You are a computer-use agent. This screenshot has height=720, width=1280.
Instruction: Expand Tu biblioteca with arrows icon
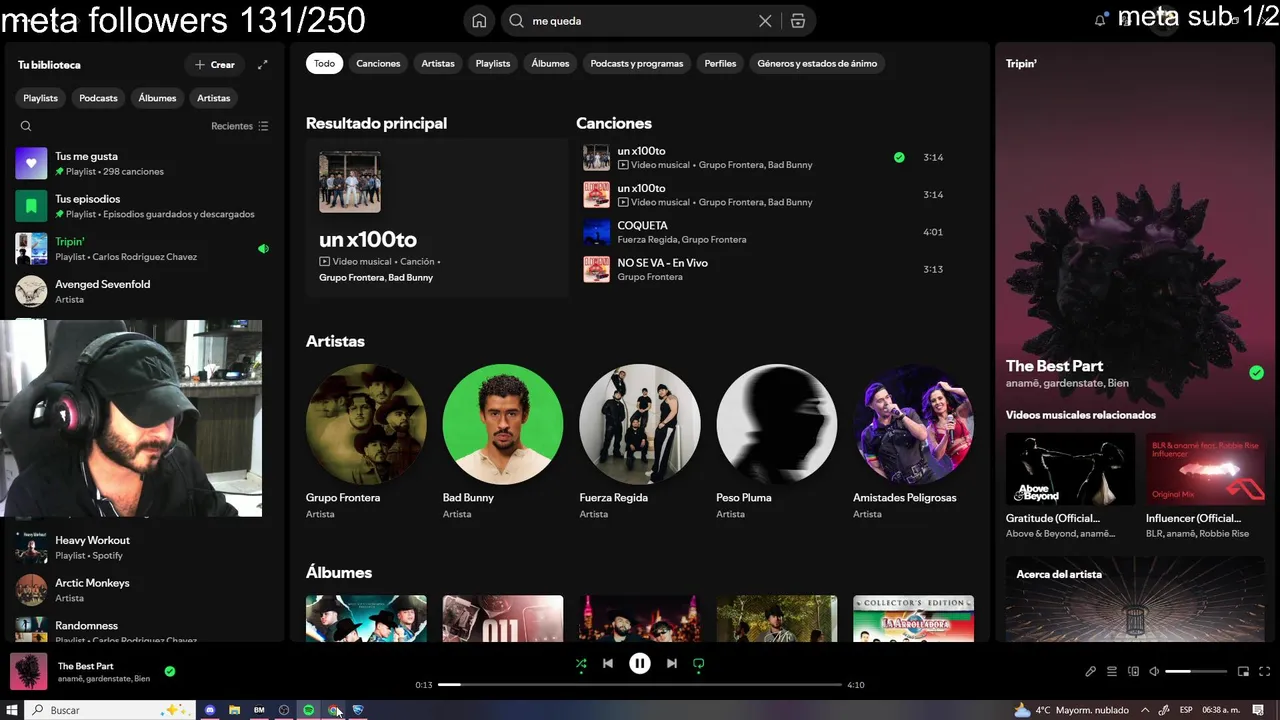pos(263,64)
